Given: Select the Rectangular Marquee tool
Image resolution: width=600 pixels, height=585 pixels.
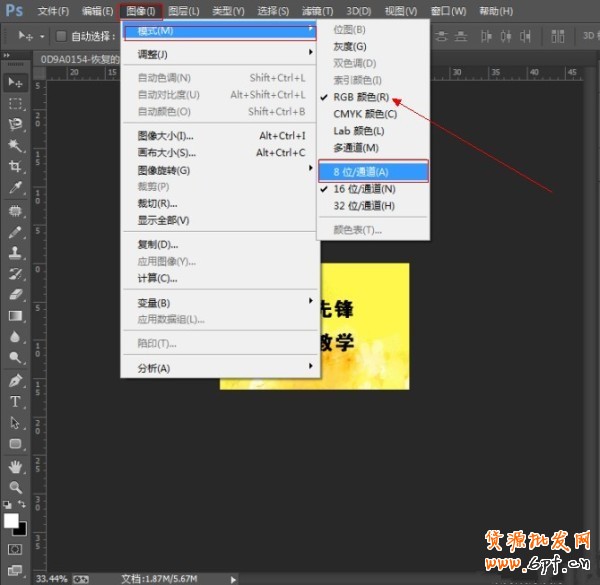Looking at the screenshot, I should (16, 103).
